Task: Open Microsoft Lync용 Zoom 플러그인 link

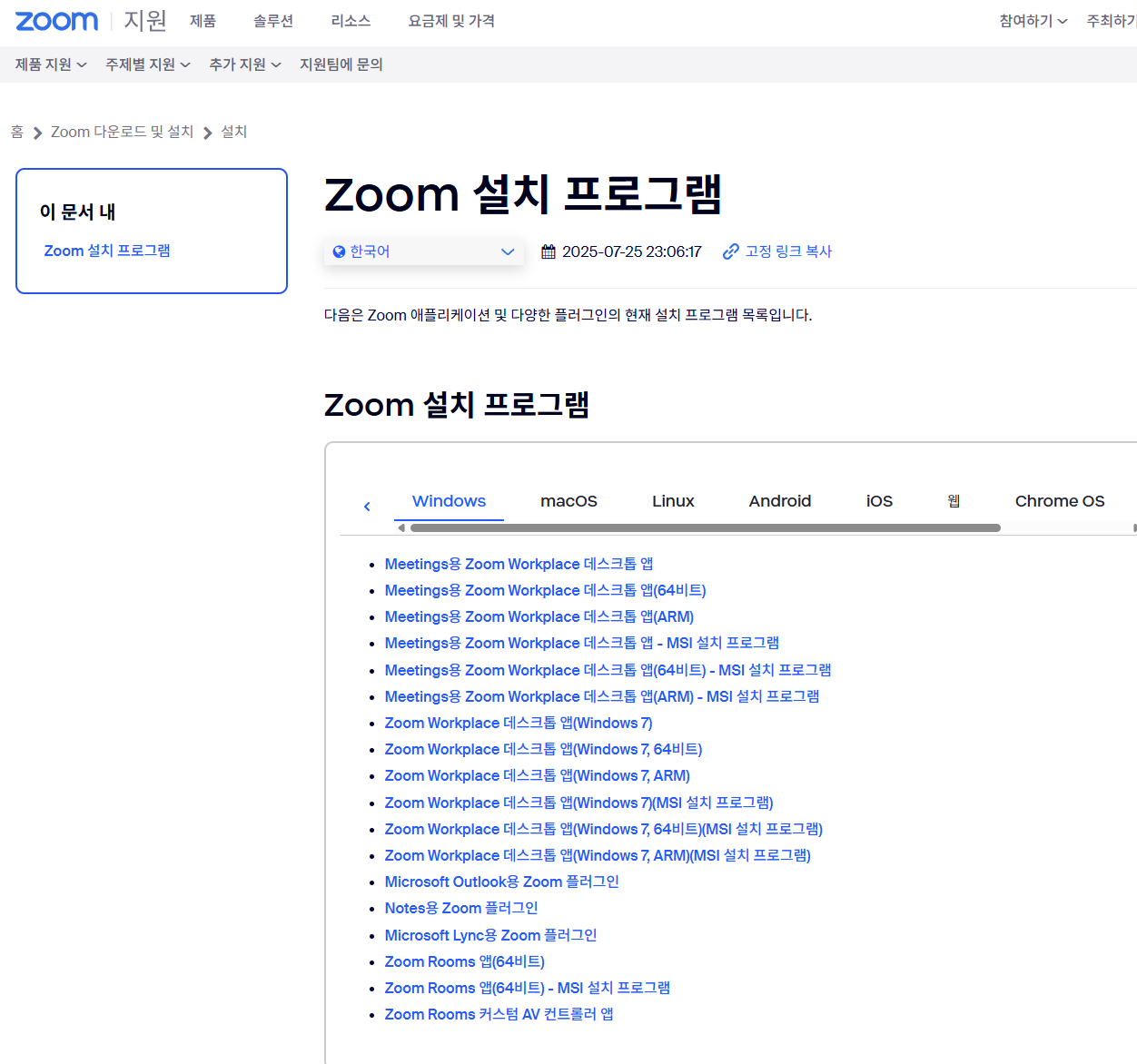Action: [x=491, y=935]
